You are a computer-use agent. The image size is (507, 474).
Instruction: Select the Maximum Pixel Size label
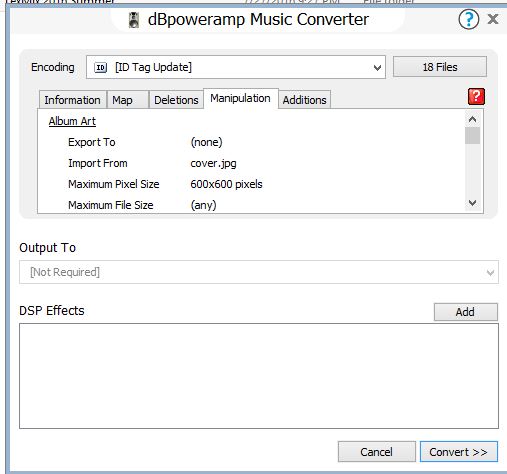pyautogui.click(x=114, y=184)
